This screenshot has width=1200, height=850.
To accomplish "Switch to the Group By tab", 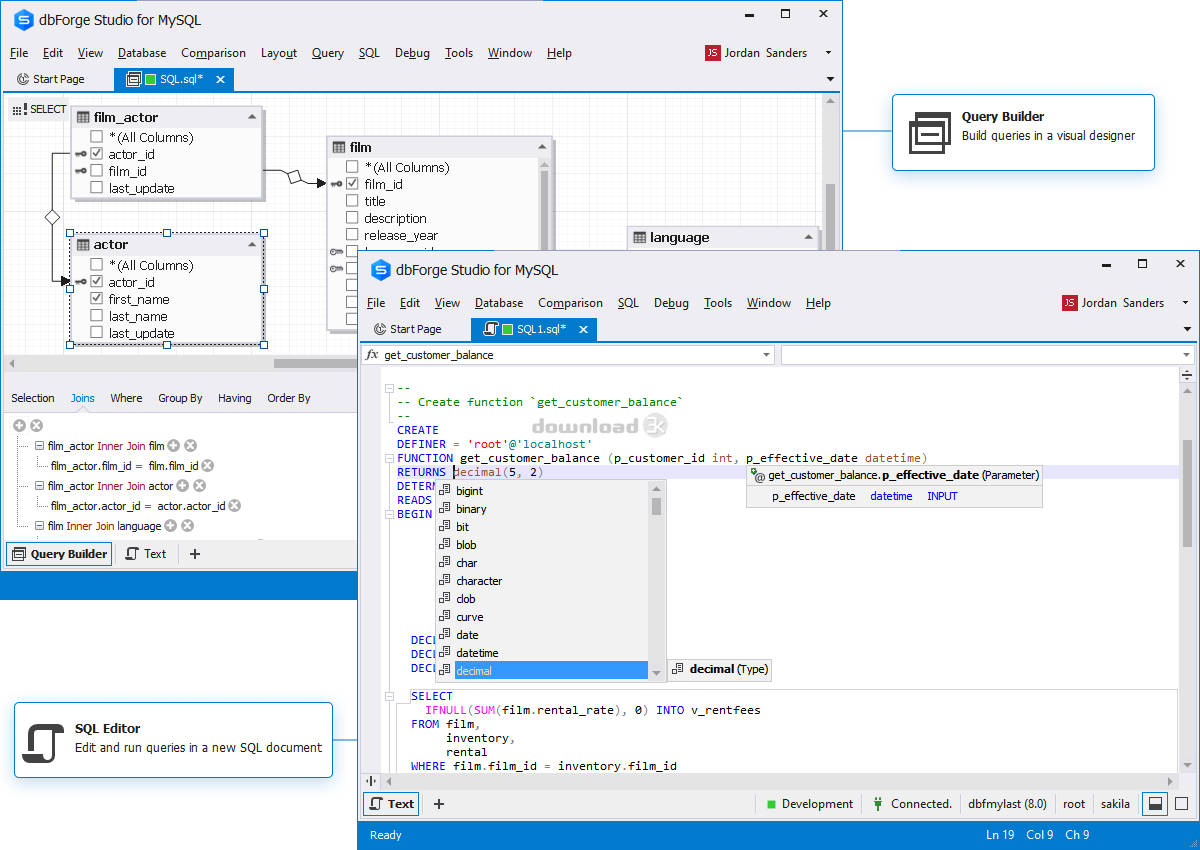I will click(180, 398).
